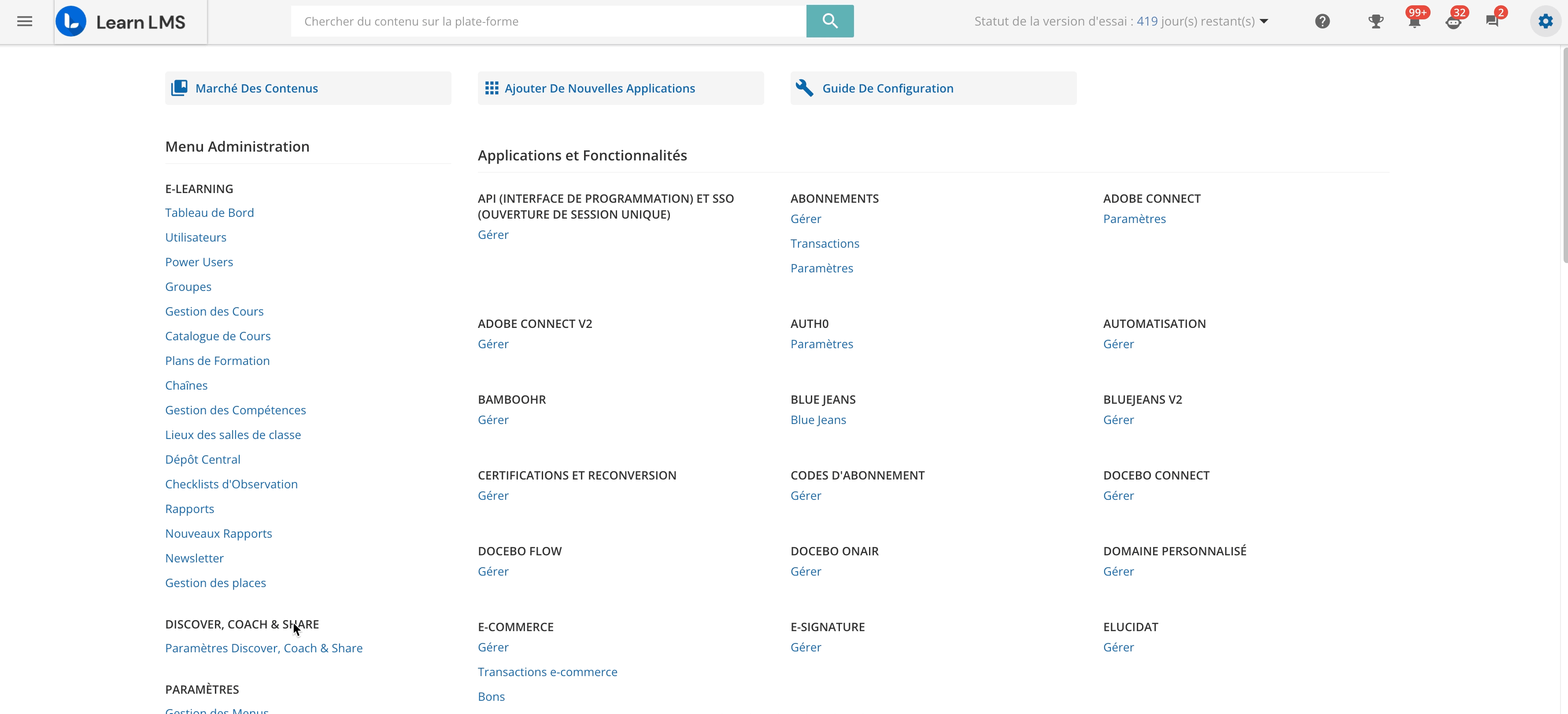Click Gérer under Certifications et Reconversion
This screenshot has height=714, width=1568.
493,496
